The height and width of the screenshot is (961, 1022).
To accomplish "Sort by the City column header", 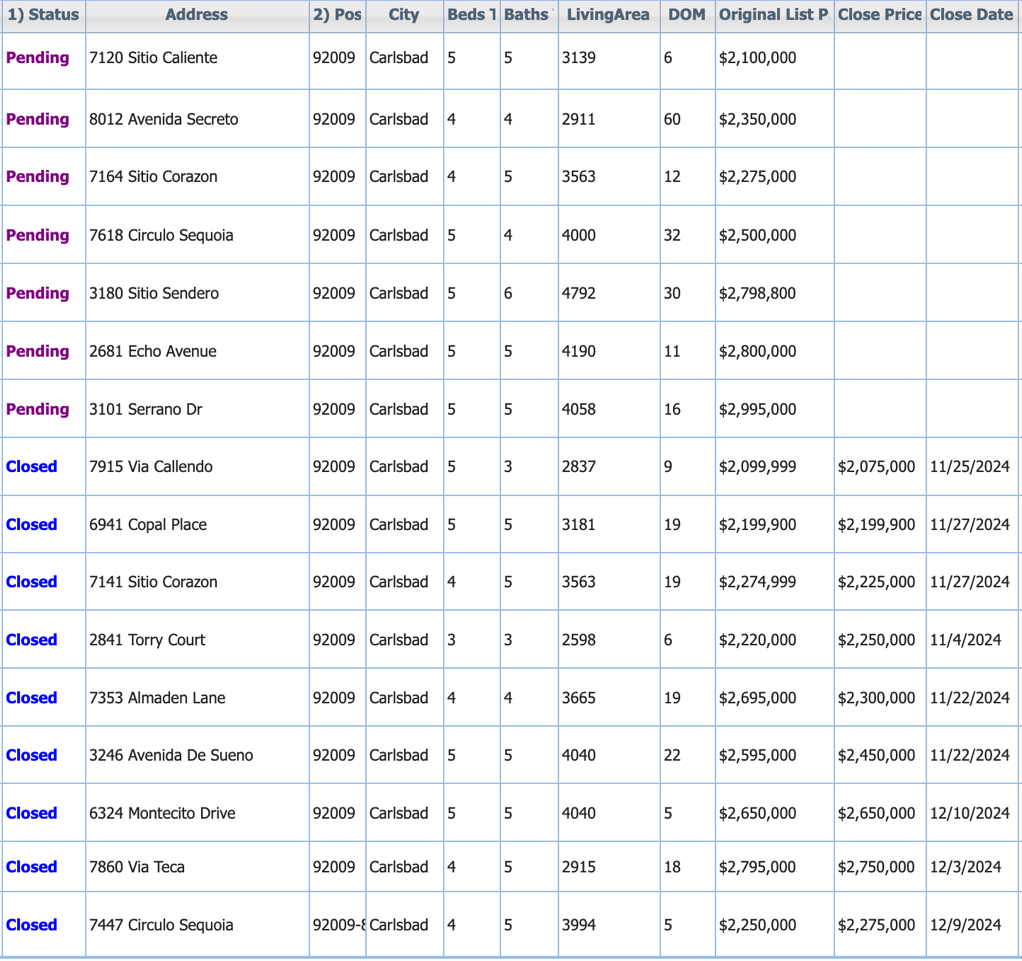I will point(404,15).
